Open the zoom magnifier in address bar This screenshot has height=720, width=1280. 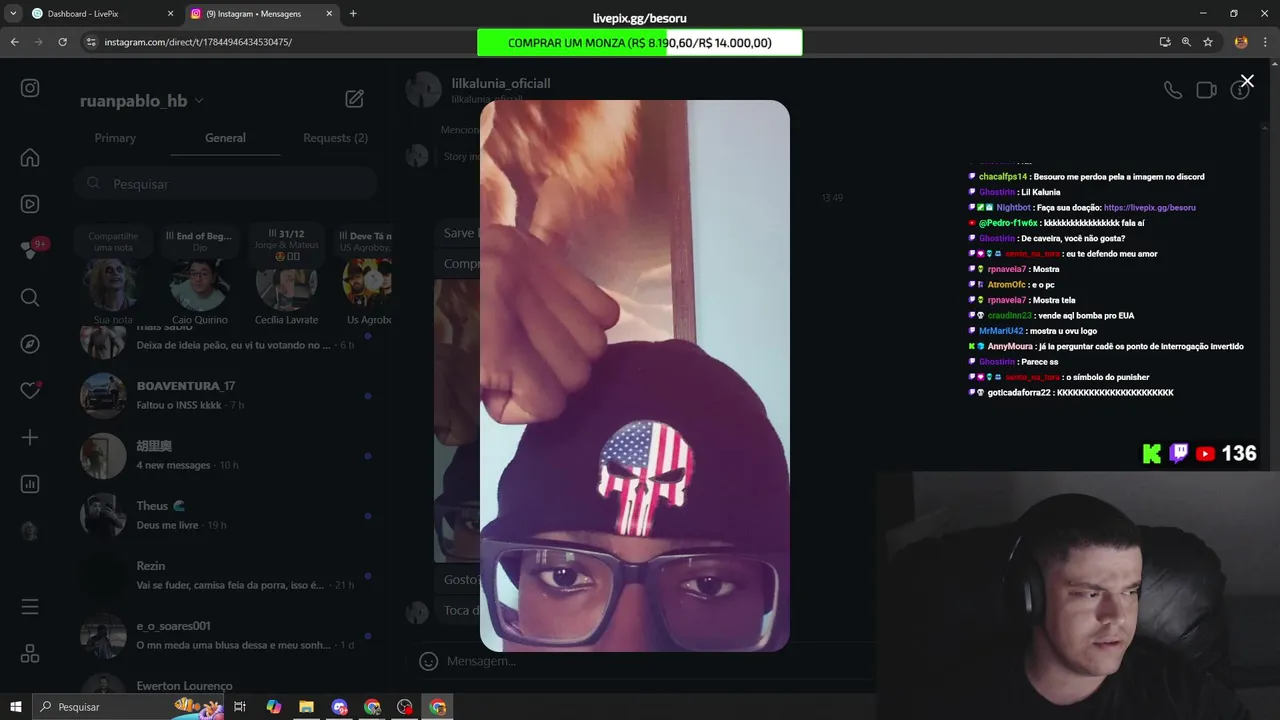pyautogui.click(x=1186, y=42)
